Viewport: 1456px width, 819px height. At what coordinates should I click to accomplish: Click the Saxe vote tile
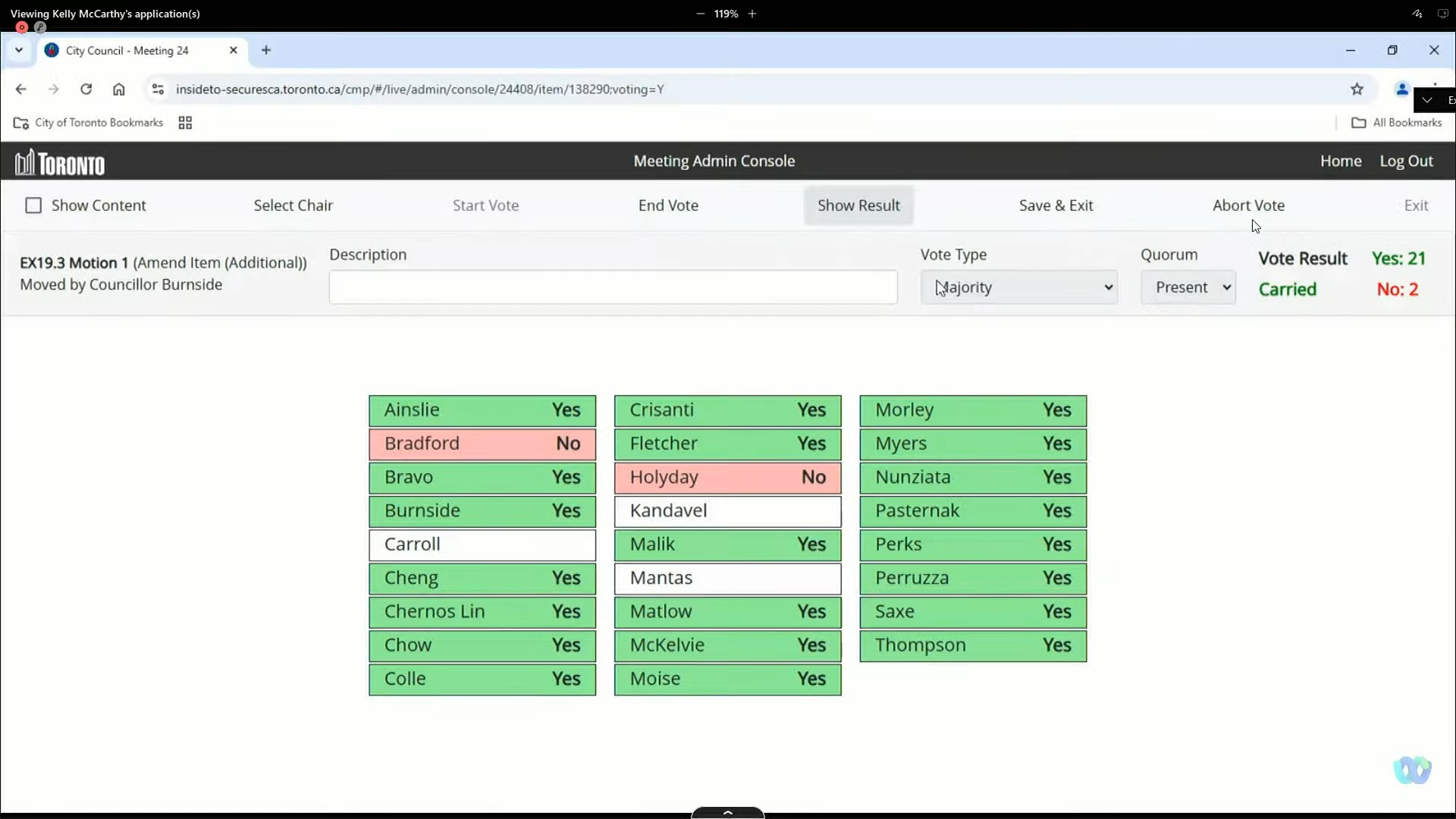973,612
